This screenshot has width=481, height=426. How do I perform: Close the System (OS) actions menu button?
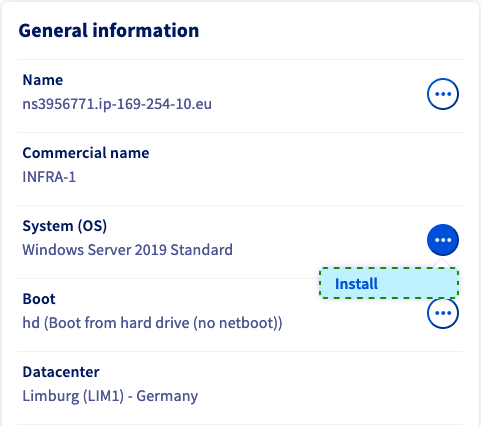[443, 240]
